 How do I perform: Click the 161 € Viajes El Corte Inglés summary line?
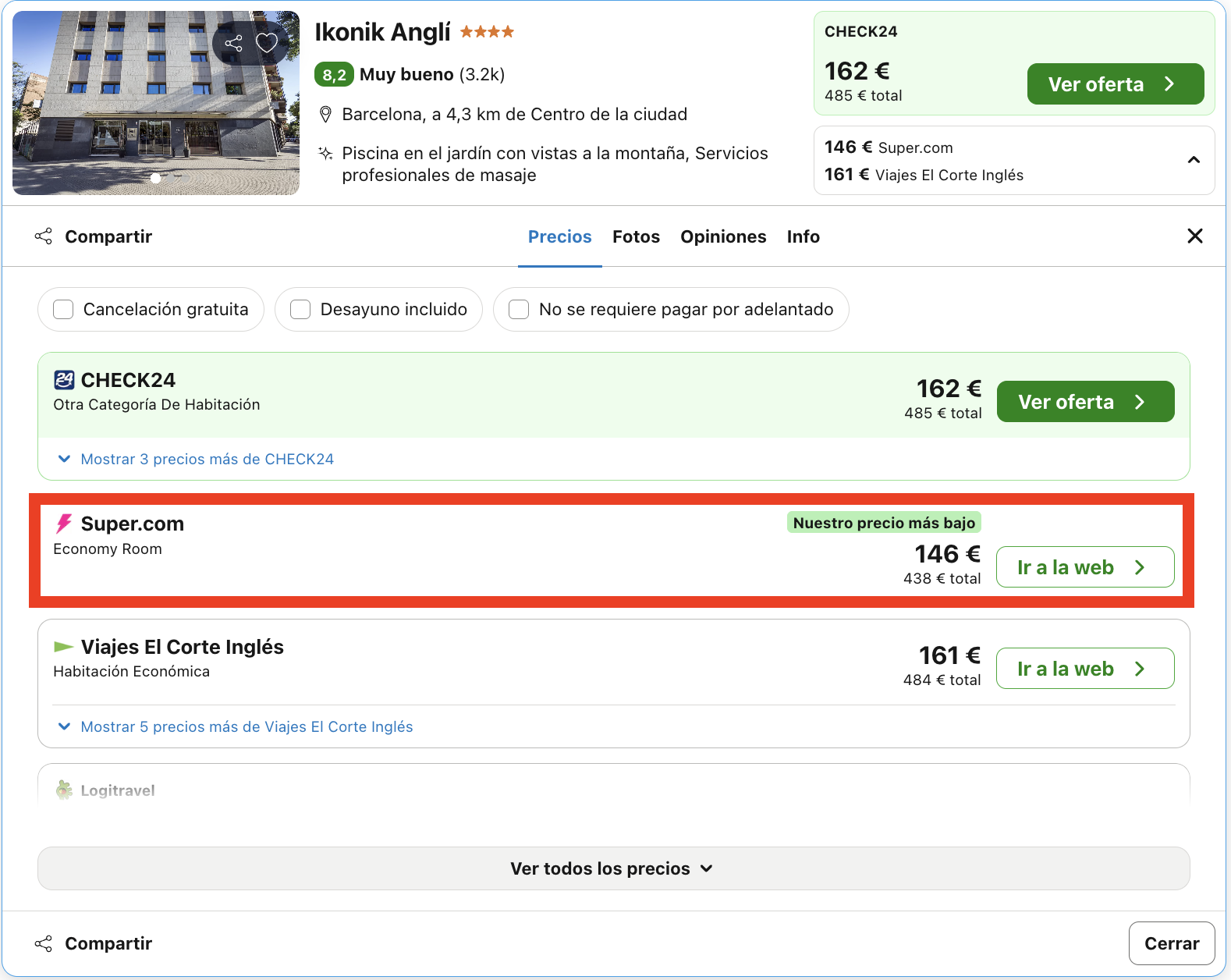tap(924, 175)
